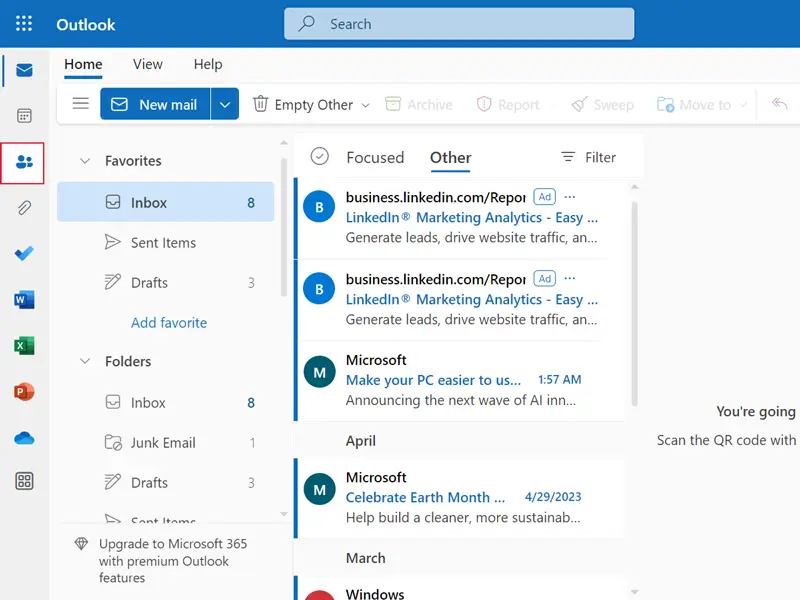Click the Move to button
800x600 pixels.
694,105
